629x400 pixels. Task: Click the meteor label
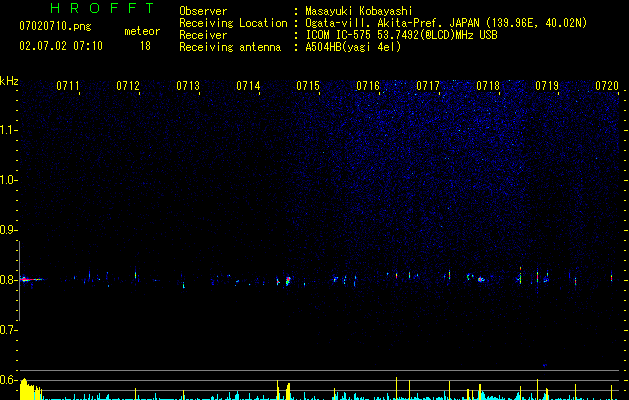[142, 31]
